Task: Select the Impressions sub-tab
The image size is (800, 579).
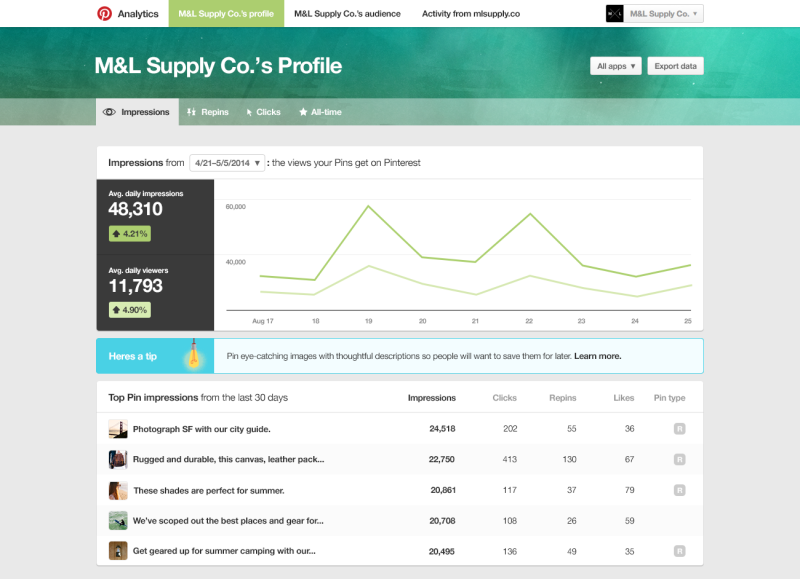Action: 137,112
